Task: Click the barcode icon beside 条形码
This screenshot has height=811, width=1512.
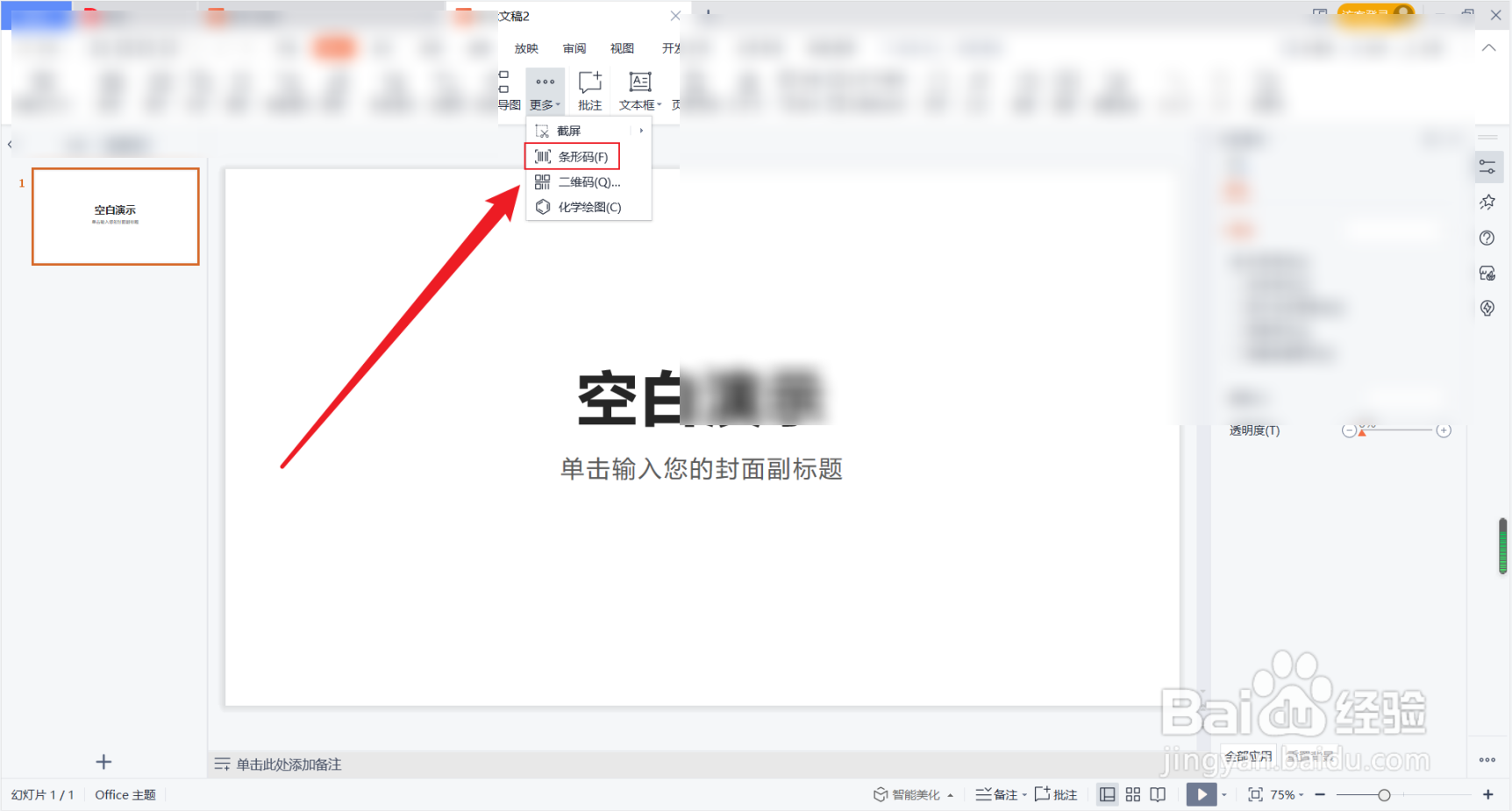Action: click(543, 157)
